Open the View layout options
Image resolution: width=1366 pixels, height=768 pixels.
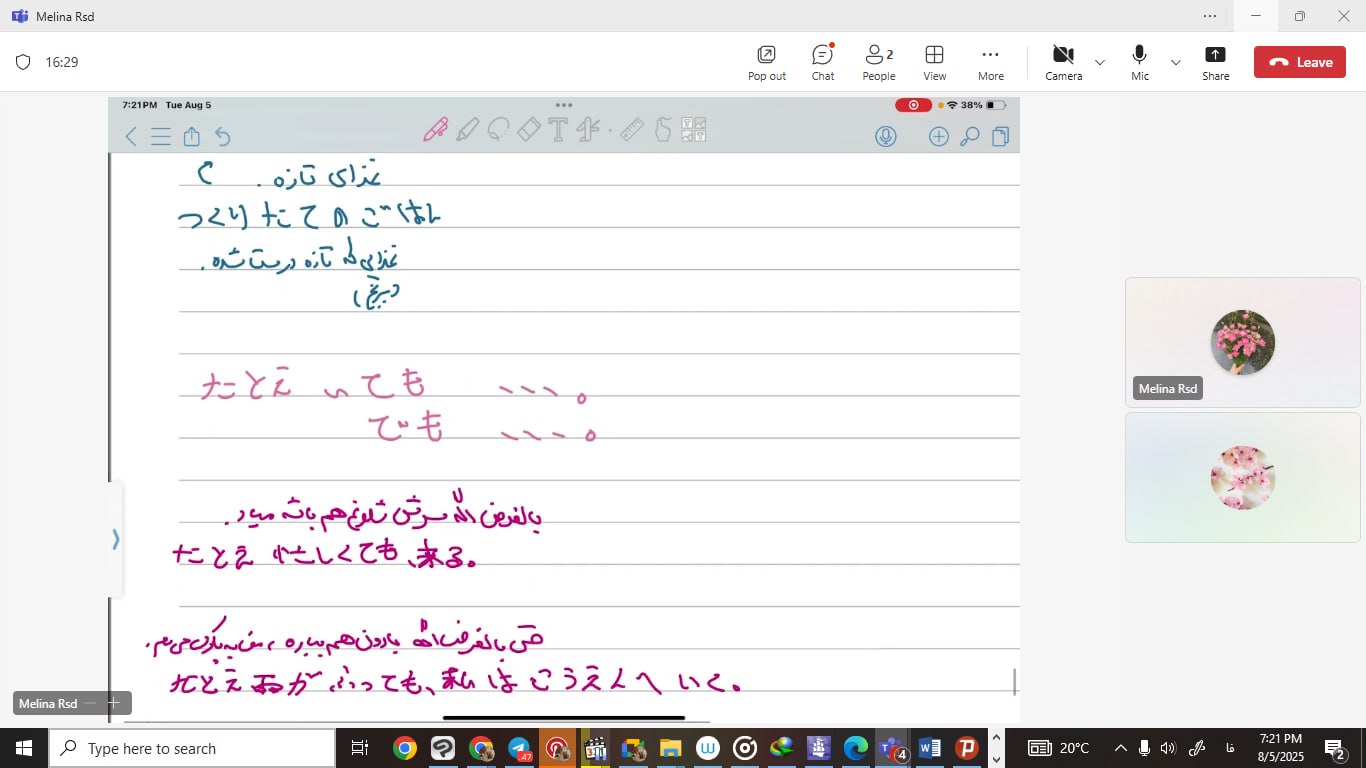(934, 62)
